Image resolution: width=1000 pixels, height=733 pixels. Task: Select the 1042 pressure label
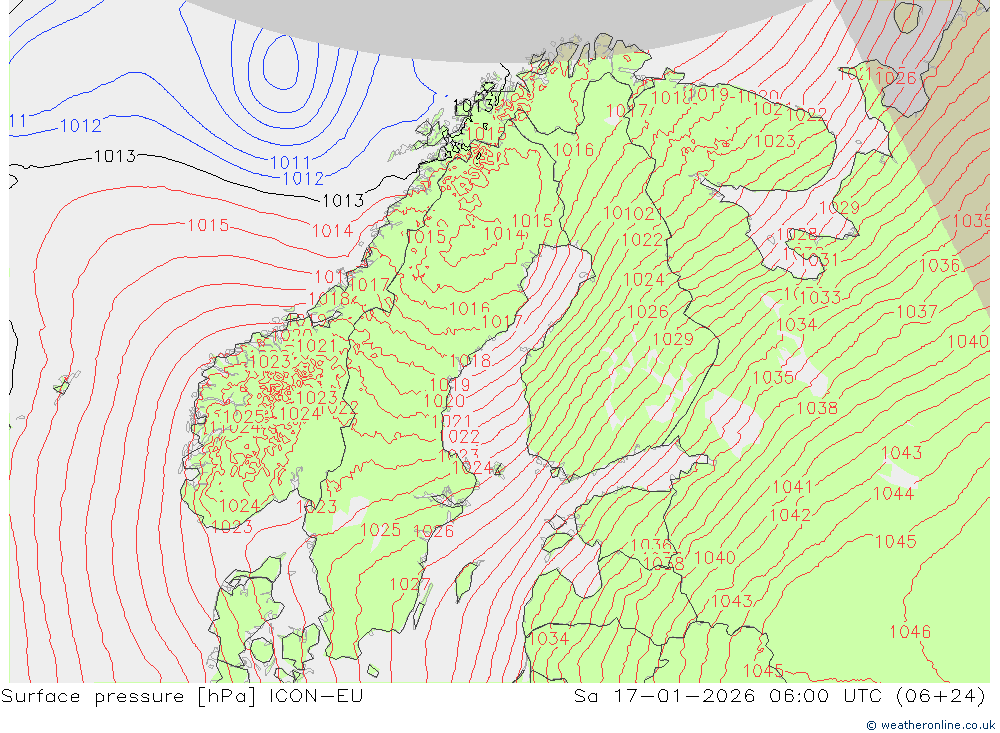[x=790, y=515]
